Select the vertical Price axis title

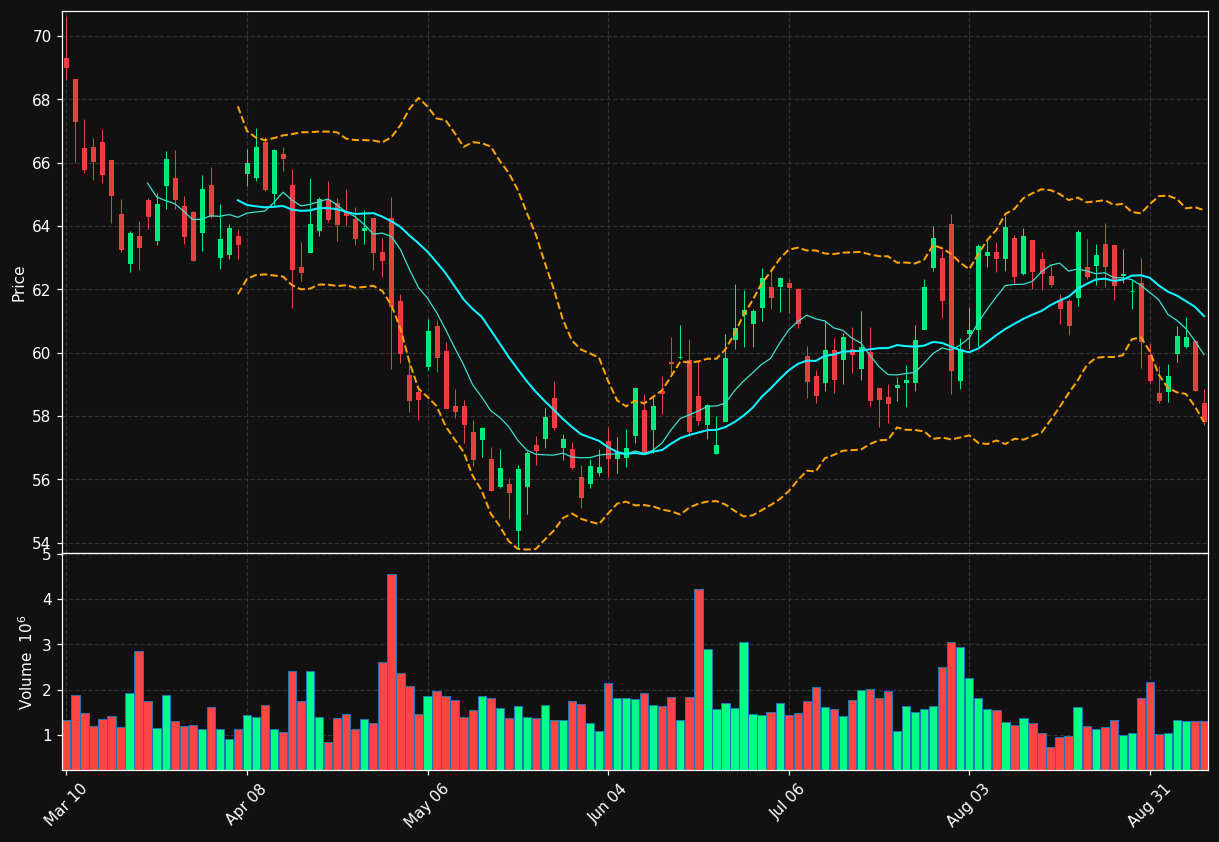tap(18, 283)
